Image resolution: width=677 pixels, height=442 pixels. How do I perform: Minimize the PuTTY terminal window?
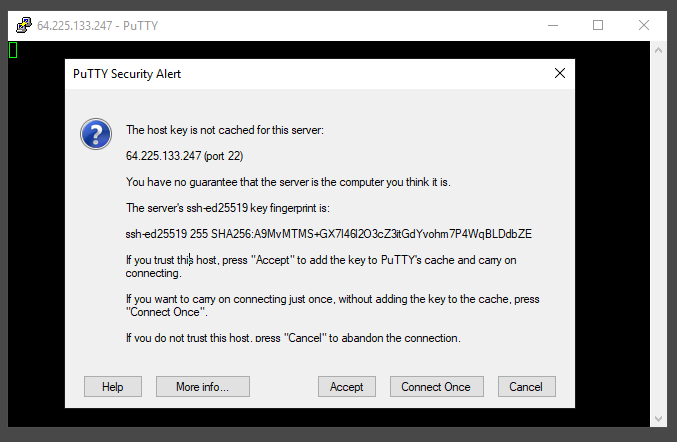[551, 25]
